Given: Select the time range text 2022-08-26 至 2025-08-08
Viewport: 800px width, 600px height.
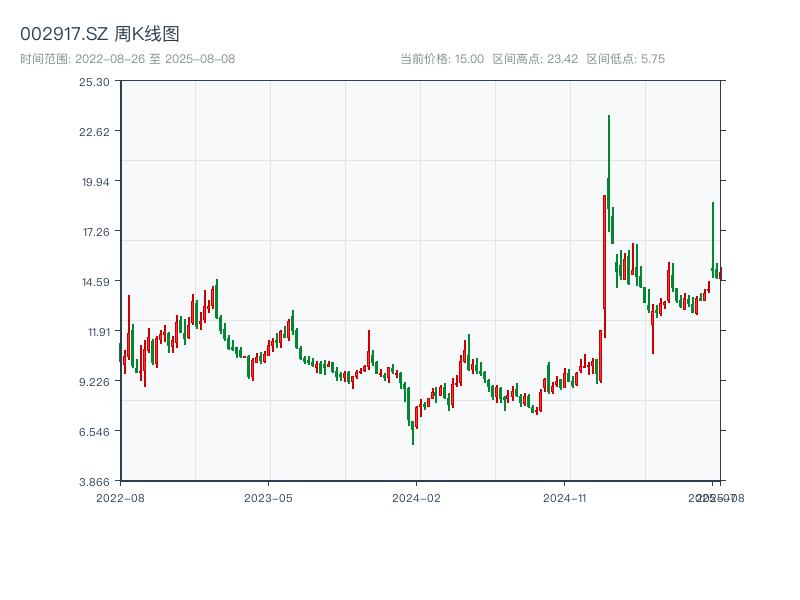Looking at the screenshot, I should click(x=155, y=59).
